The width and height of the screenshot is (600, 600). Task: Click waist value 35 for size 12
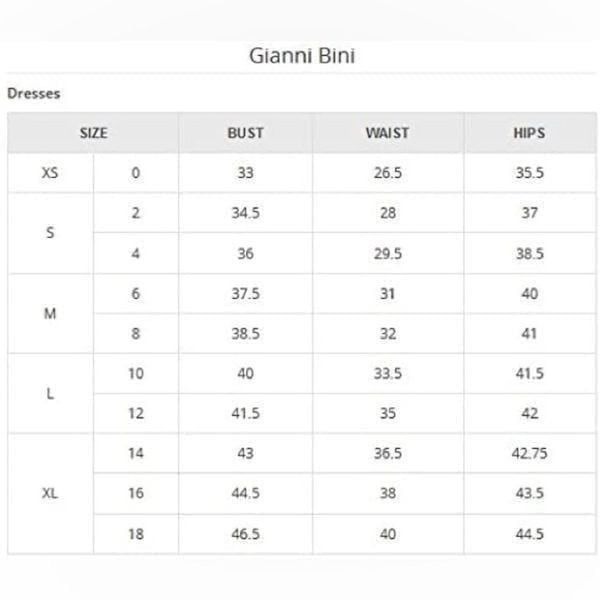tap(388, 413)
